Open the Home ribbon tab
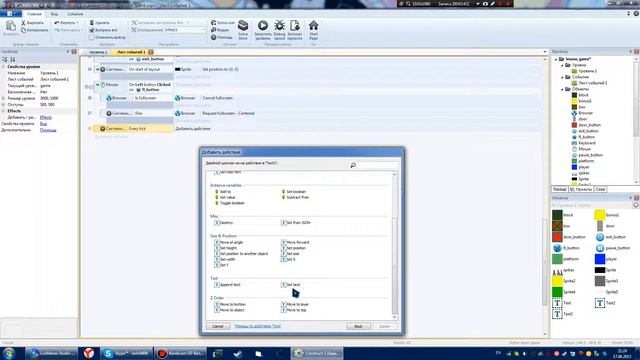 tap(34, 14)
